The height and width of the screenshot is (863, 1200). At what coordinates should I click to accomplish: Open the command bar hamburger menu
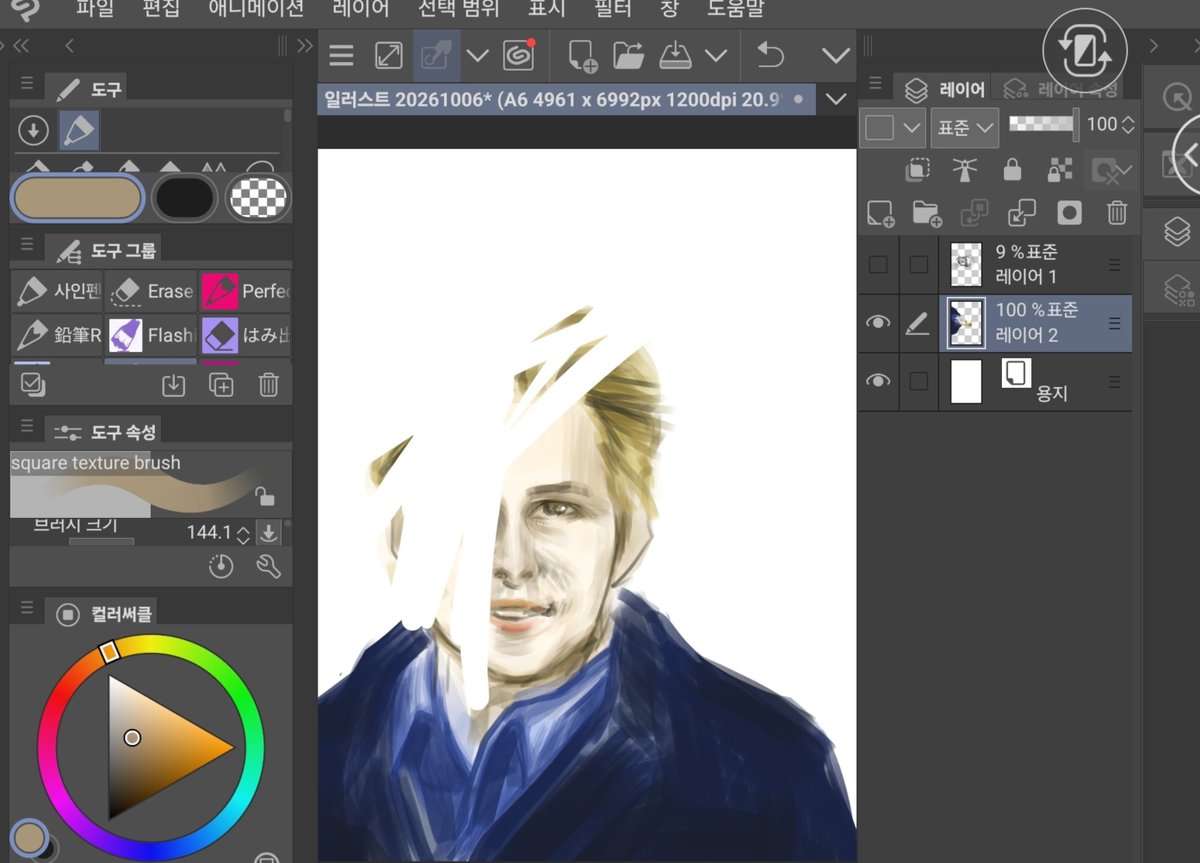click(x=341, y=56)
